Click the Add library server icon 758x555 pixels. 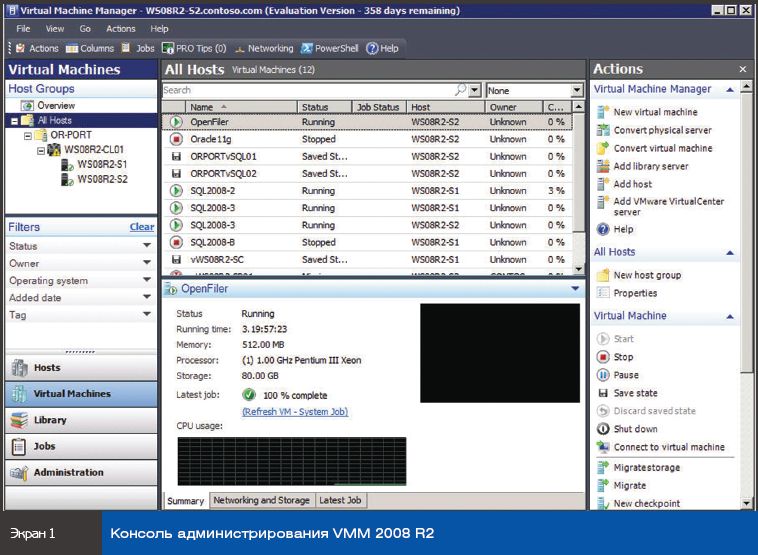point(603,166)
